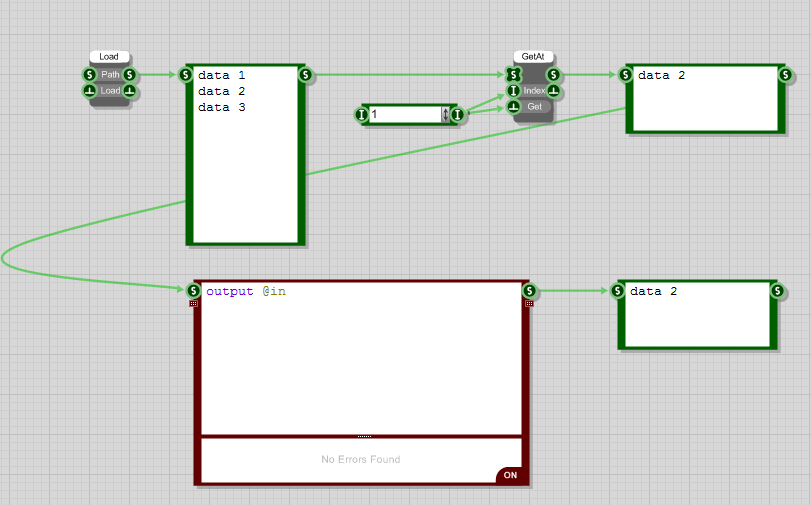The width and height of the screenshot is (811, 505).
Task: Click into the number input field showing 1
Action: (x=404, y=115)
